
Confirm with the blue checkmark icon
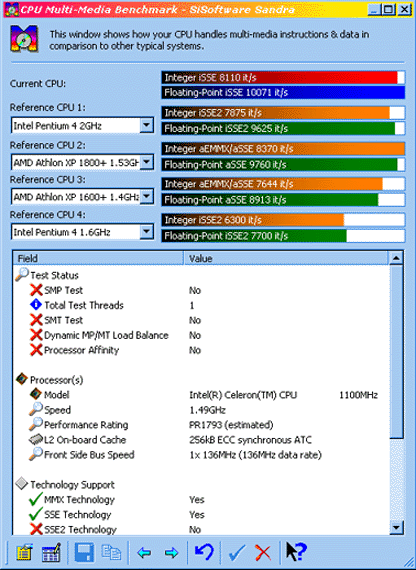[x=237, y=553]
